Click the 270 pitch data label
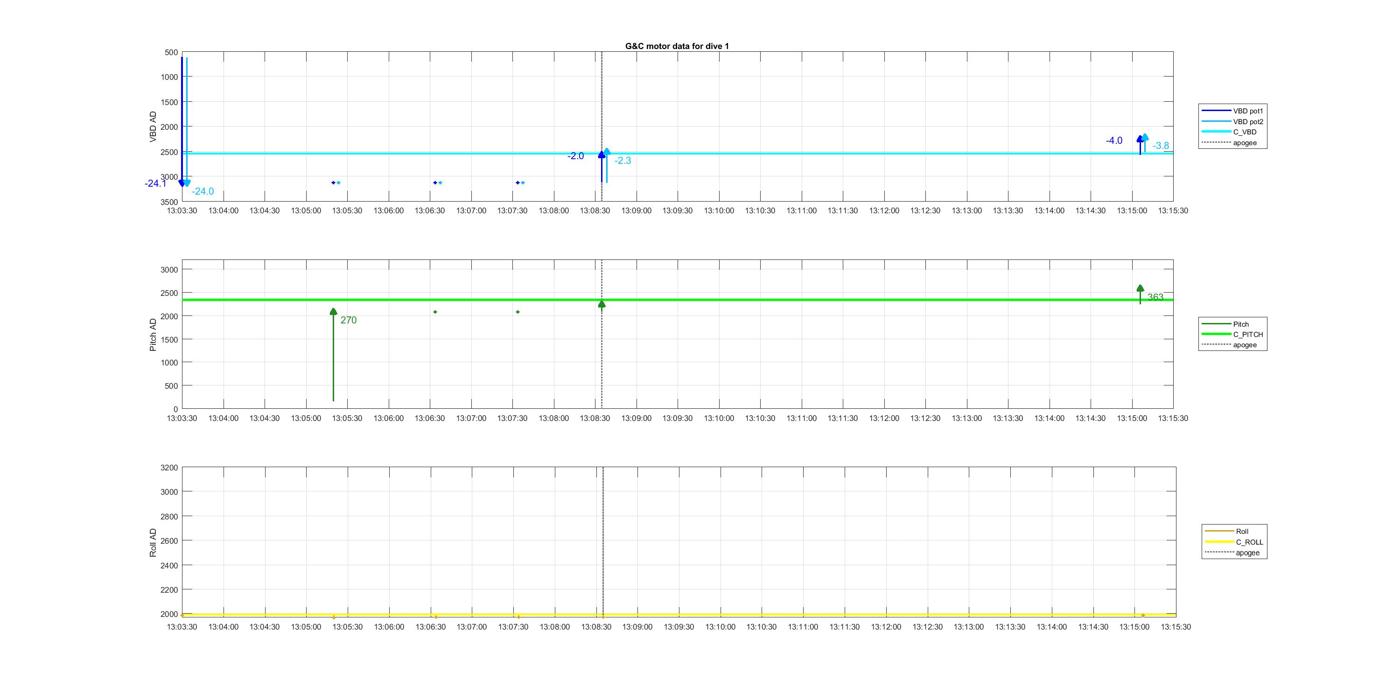The image size is (1400, 693). [x=348, y=321]
